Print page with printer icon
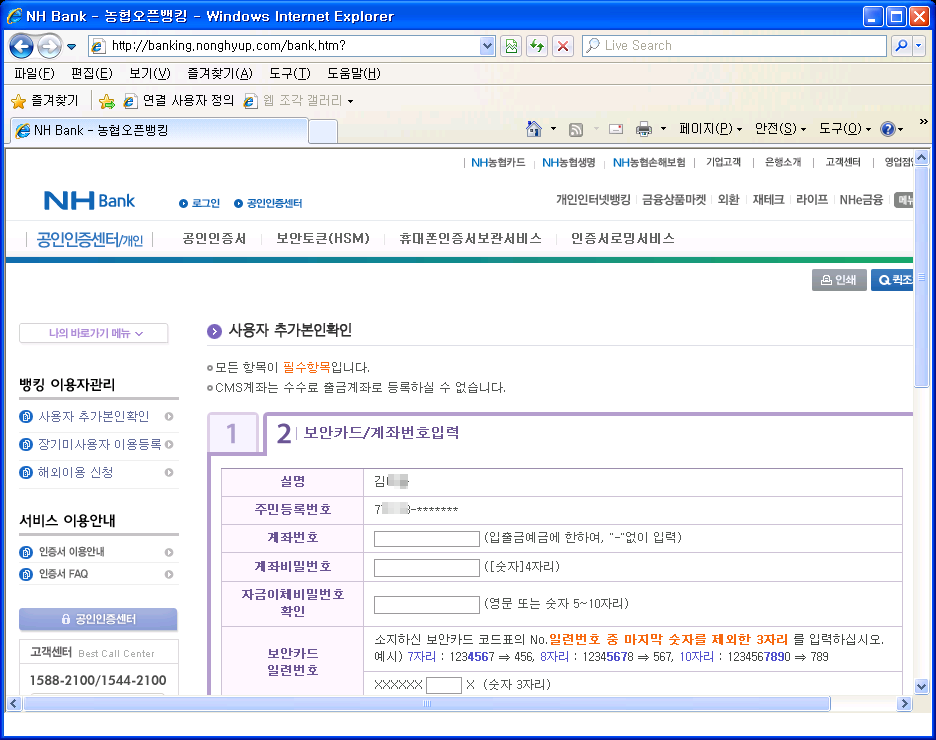 [x=644, y=129]
